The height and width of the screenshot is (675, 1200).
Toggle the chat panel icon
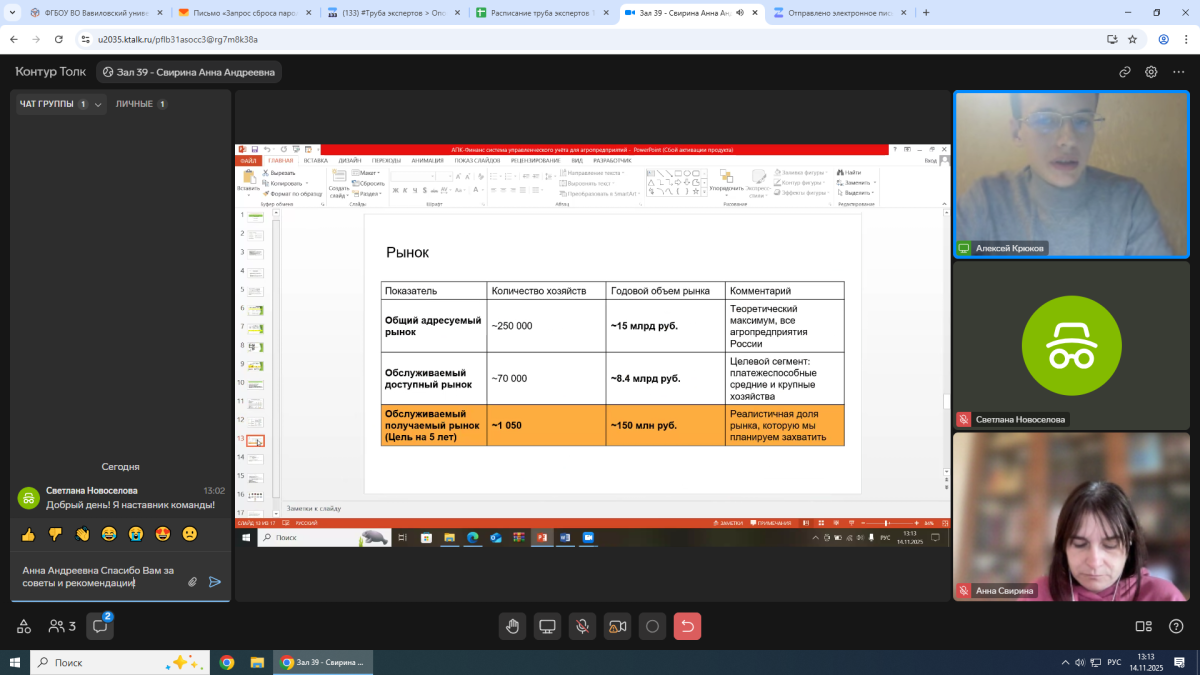[x=100, y=627]
